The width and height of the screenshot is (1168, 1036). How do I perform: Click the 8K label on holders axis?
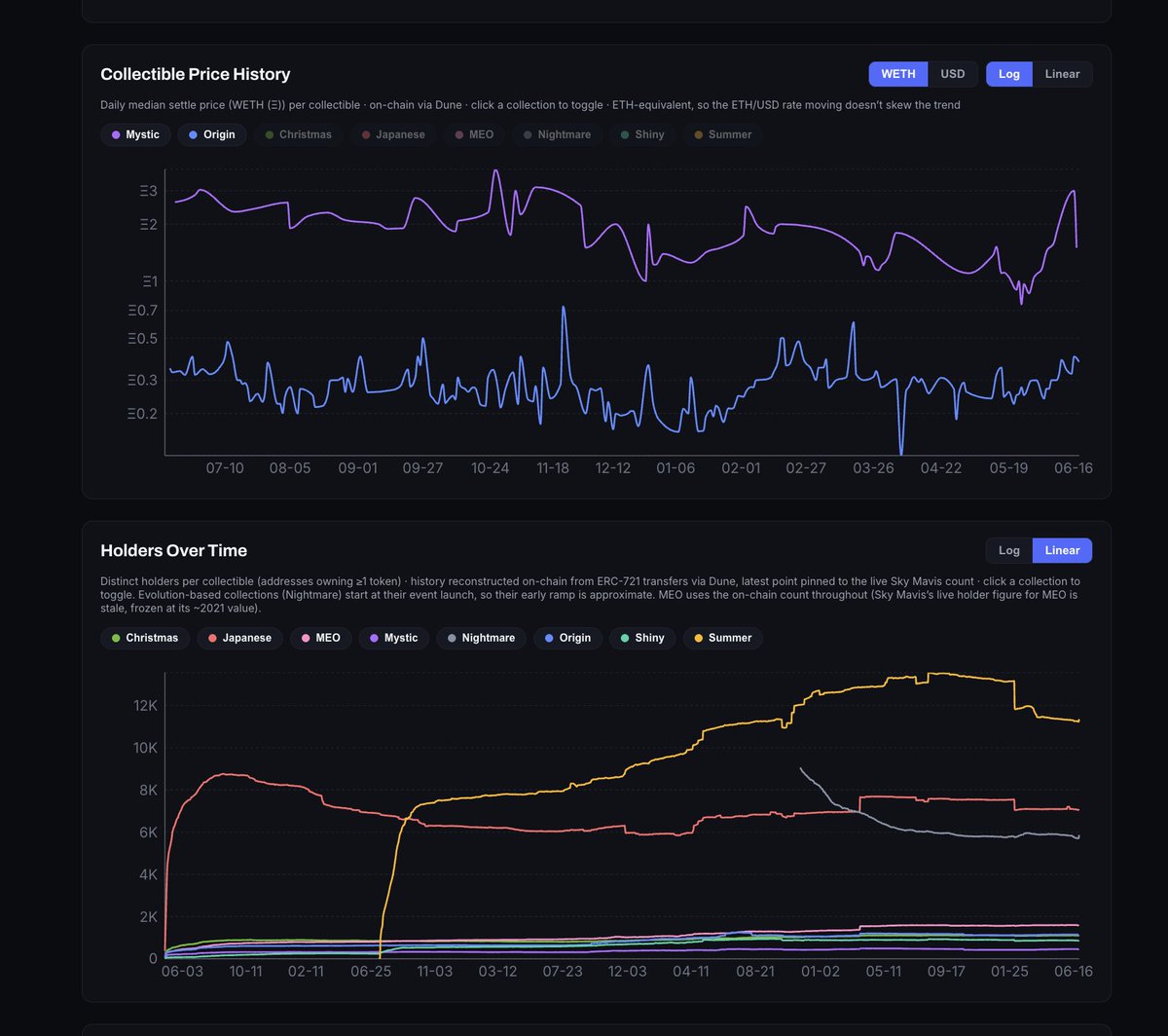[148, 790]
